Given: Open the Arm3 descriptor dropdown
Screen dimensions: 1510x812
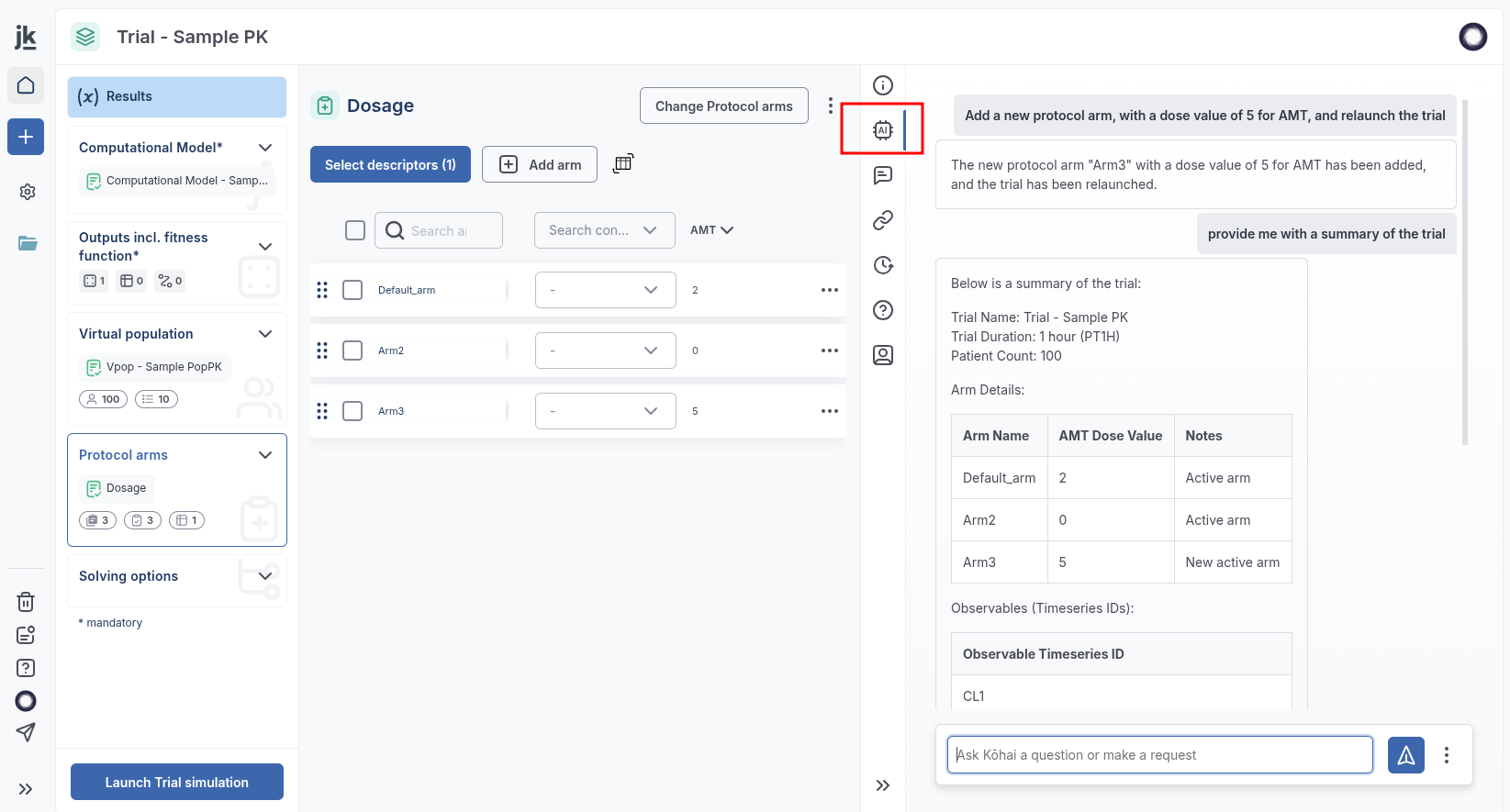Looking at the screenshot, I should click(605, 411).
